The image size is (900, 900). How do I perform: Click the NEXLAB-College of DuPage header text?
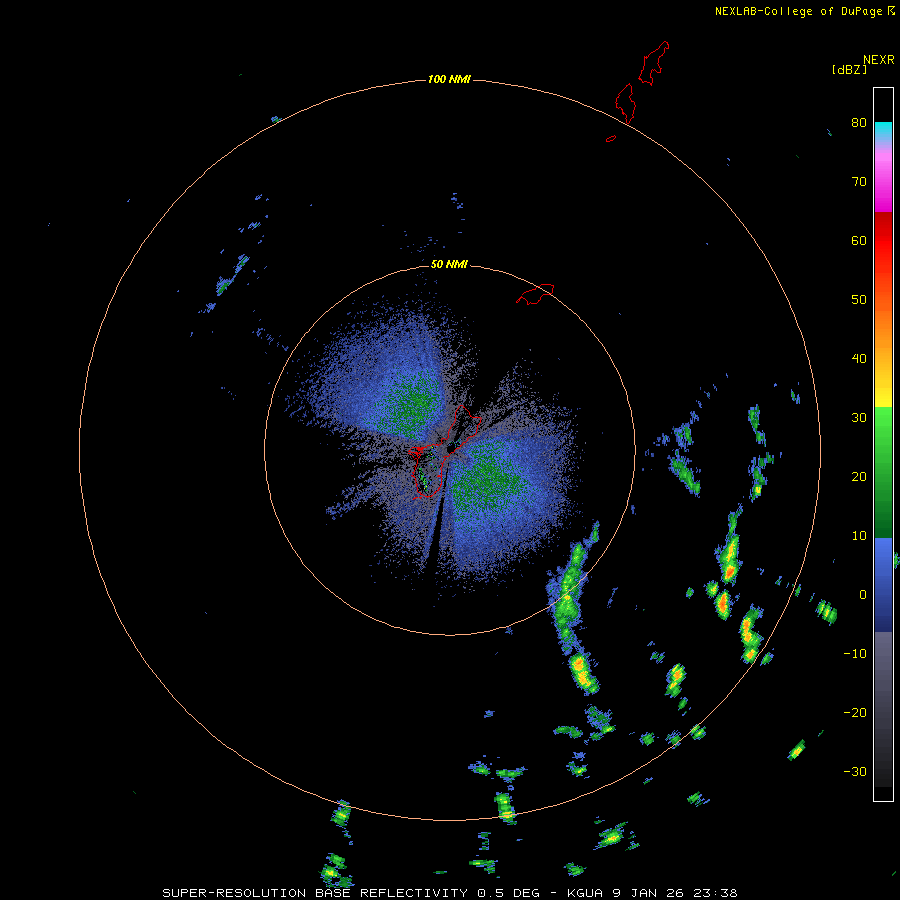click(x=798, y=11)
